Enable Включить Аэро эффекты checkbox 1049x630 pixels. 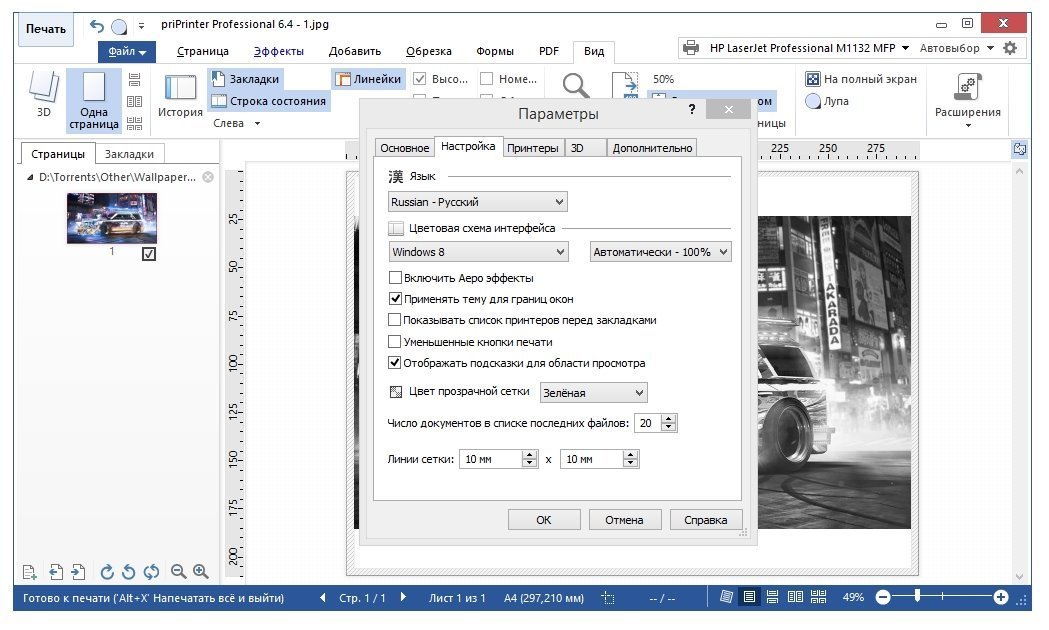[x=395, y=278]
